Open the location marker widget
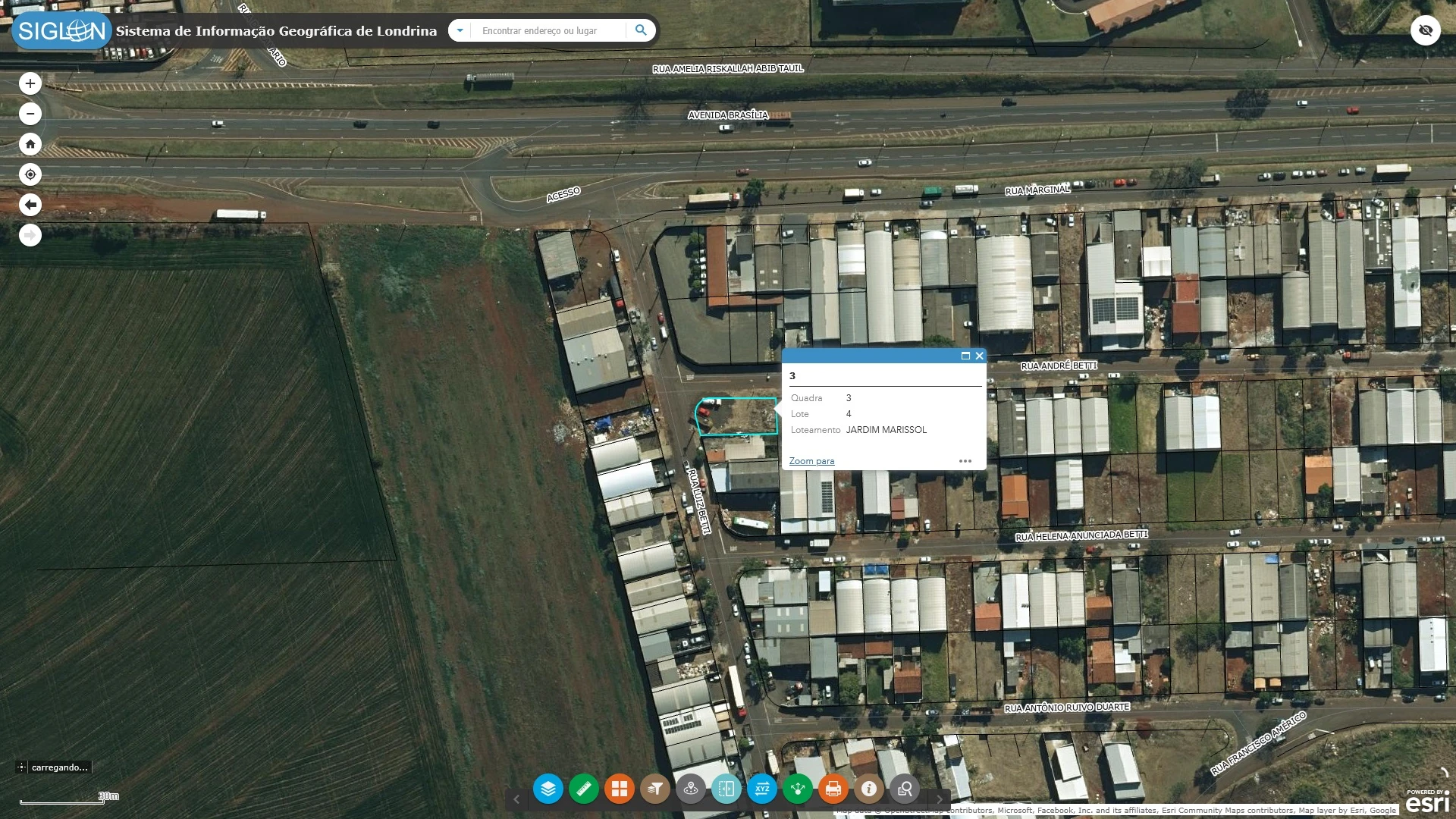The width and height of the screenshot is (1456, 819). [x=691, y=789]
